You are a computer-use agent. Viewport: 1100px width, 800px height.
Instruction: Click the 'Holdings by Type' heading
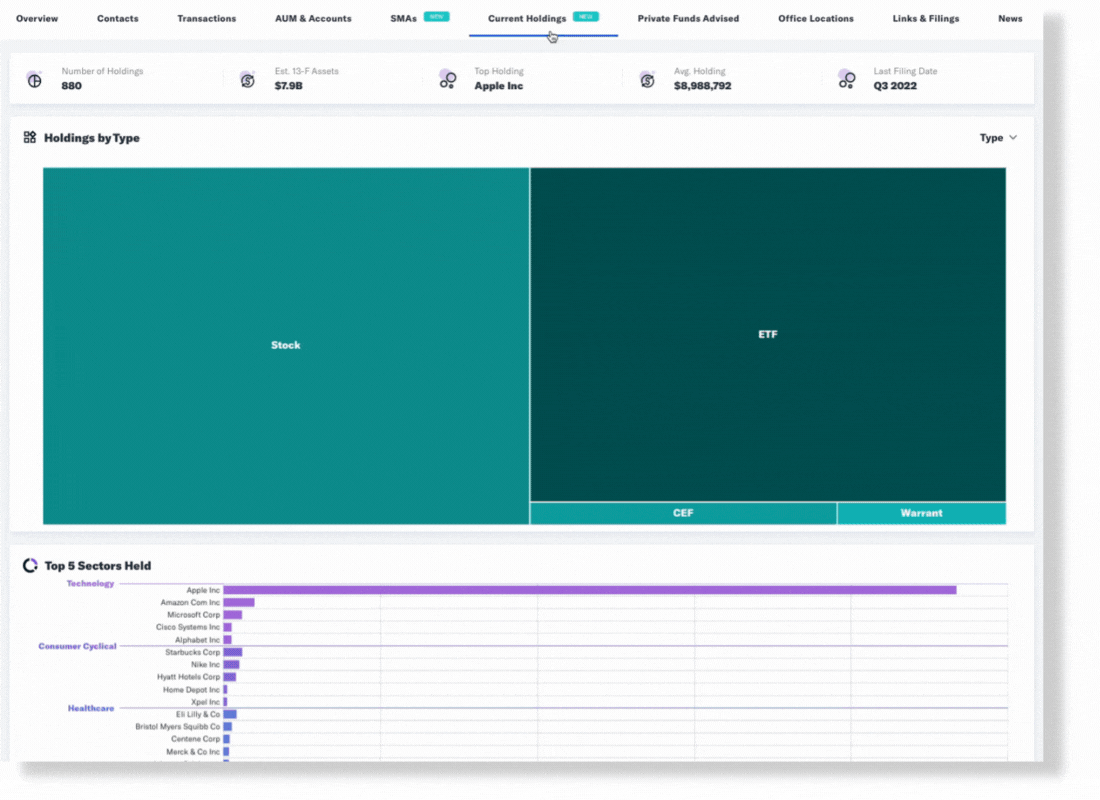coord(92,138)
